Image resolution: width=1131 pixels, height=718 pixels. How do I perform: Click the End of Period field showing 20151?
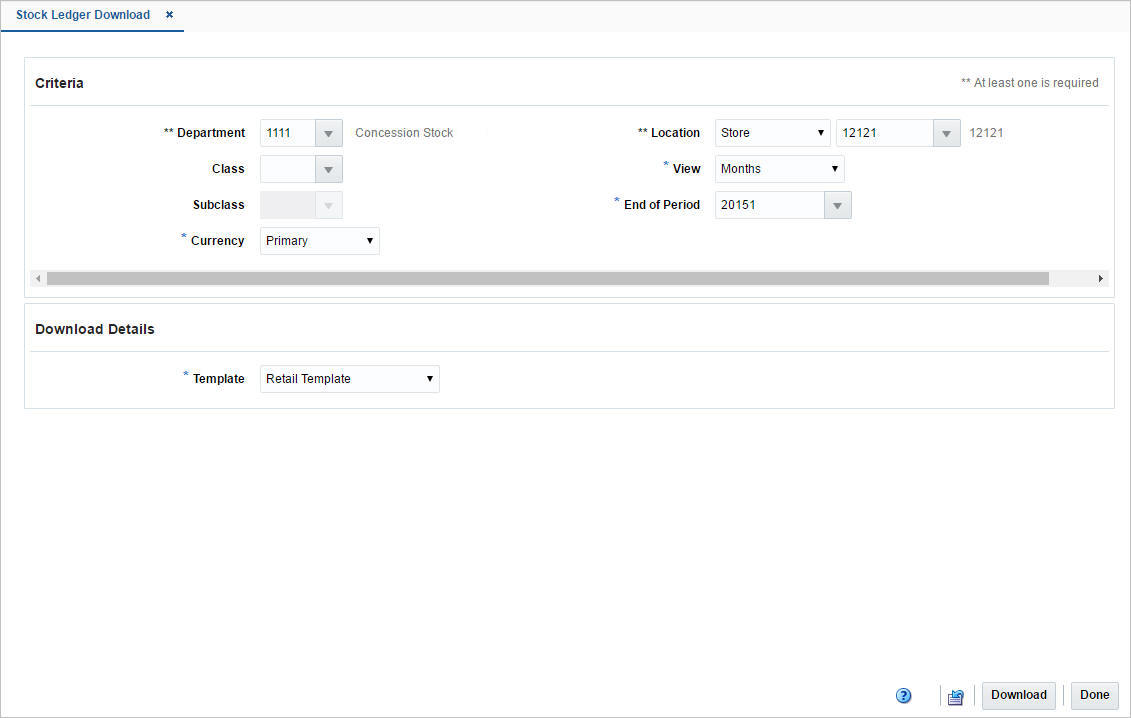768,204
